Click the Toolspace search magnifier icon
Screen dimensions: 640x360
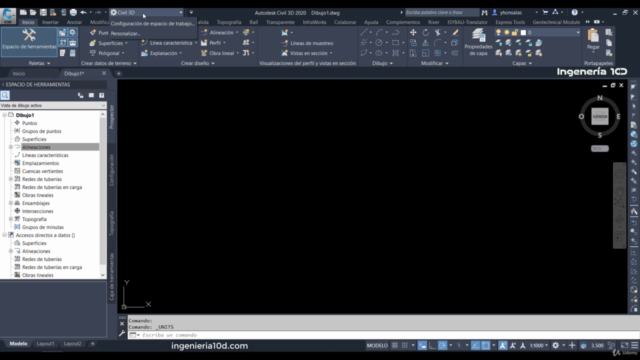pos(5,95)
